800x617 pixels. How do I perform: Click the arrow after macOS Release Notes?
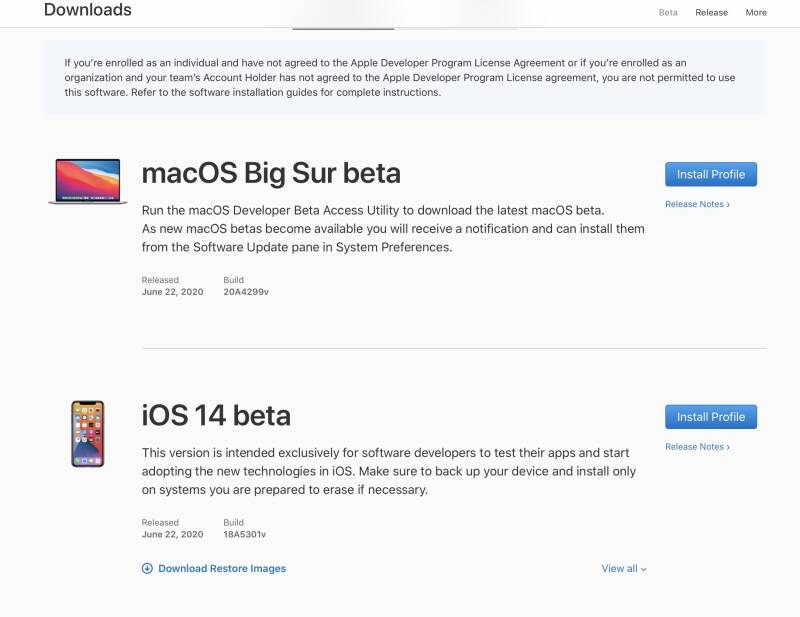coord(728,205)
